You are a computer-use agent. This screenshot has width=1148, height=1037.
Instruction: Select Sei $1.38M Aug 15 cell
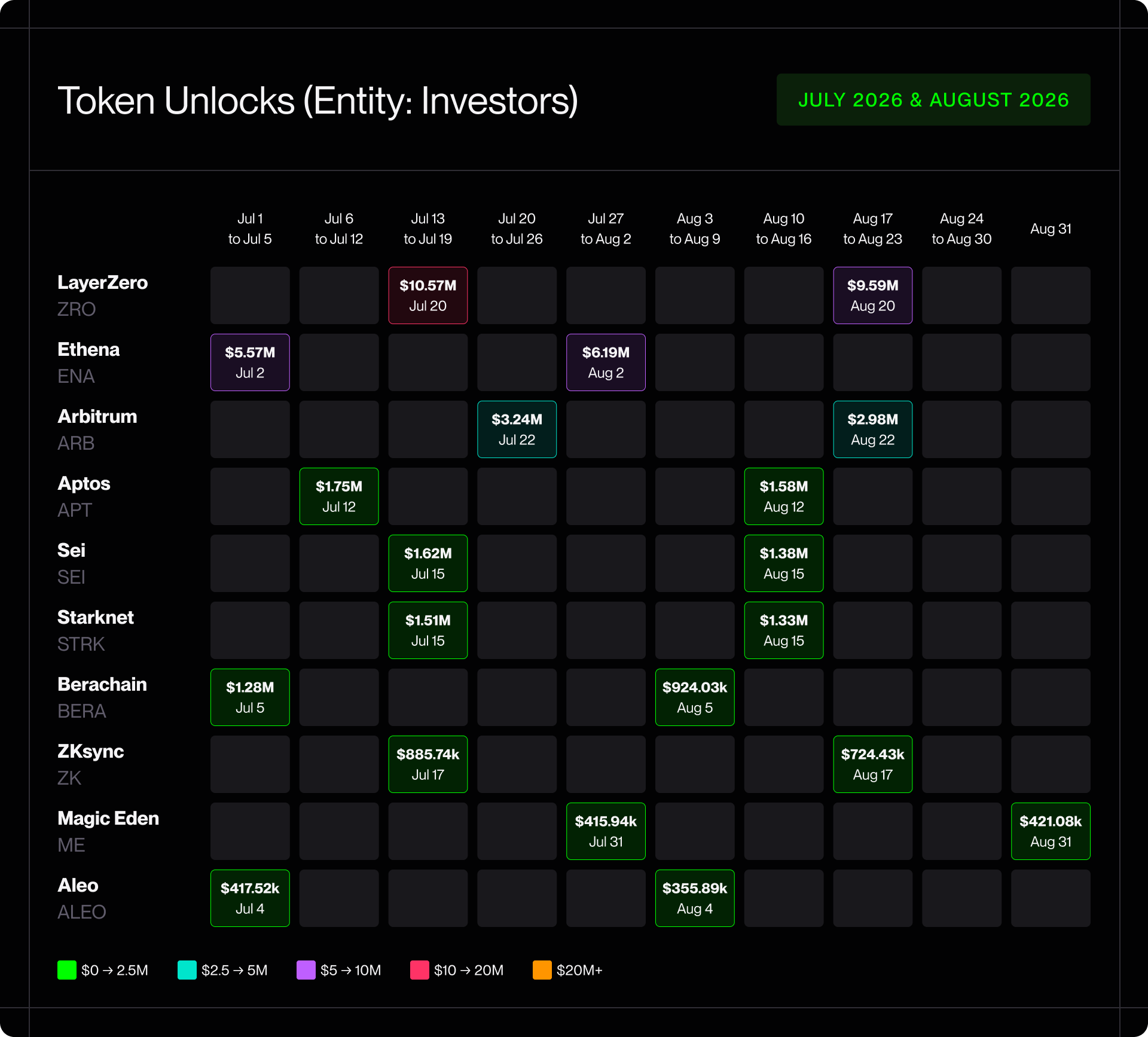pyautogui.click(x=784, y=563)
